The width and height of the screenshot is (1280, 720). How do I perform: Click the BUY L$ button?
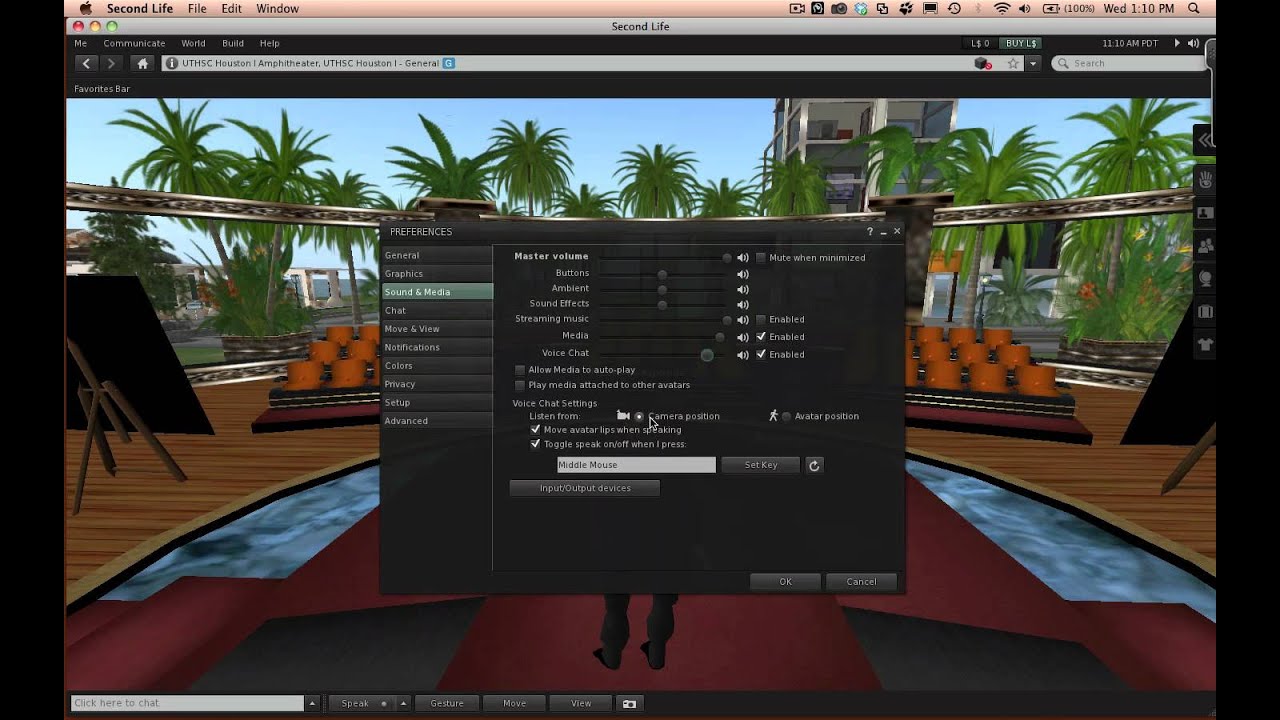tap(1021, 43)
